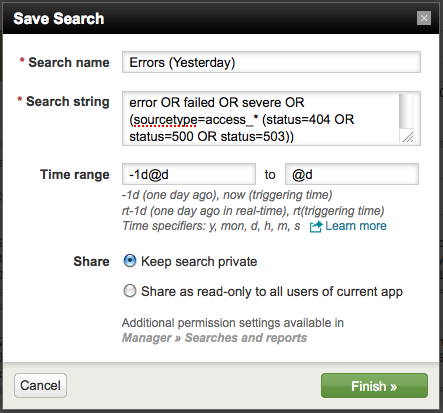Click the time range end field @d
443x413 pixels.
pos(352,174)
